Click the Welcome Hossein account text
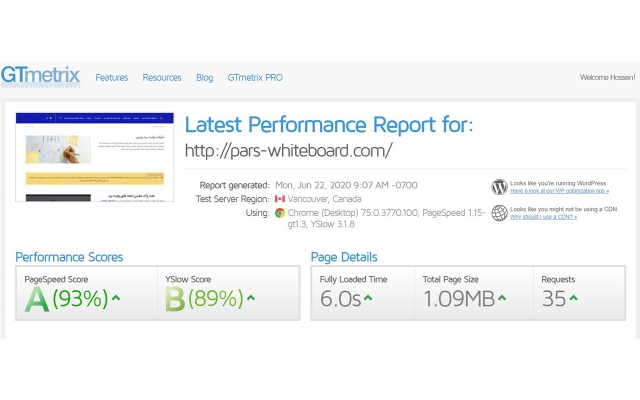The width and height of the screenshot is (640, 400). [x=607, y=77]
